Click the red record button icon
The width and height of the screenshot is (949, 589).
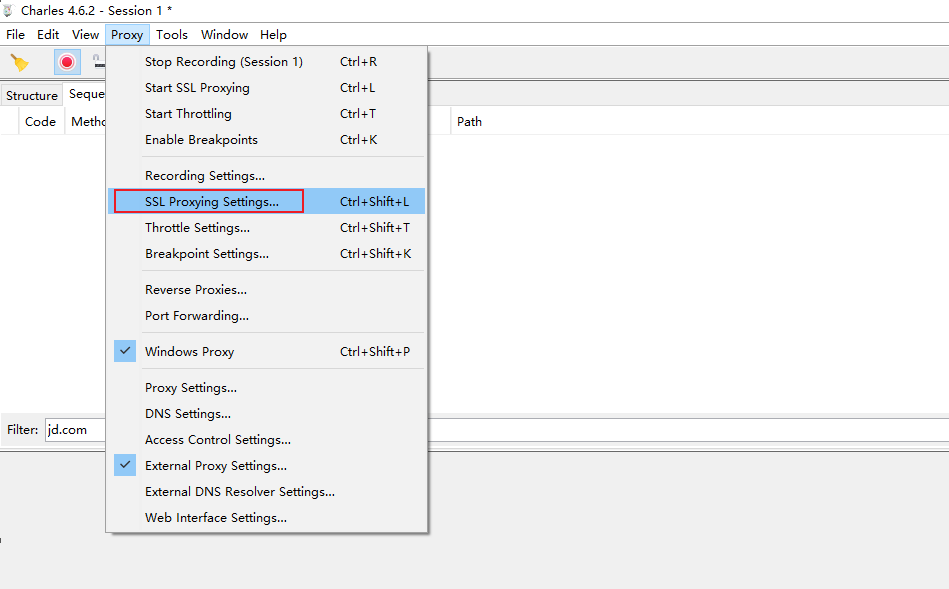pos(67,62)
